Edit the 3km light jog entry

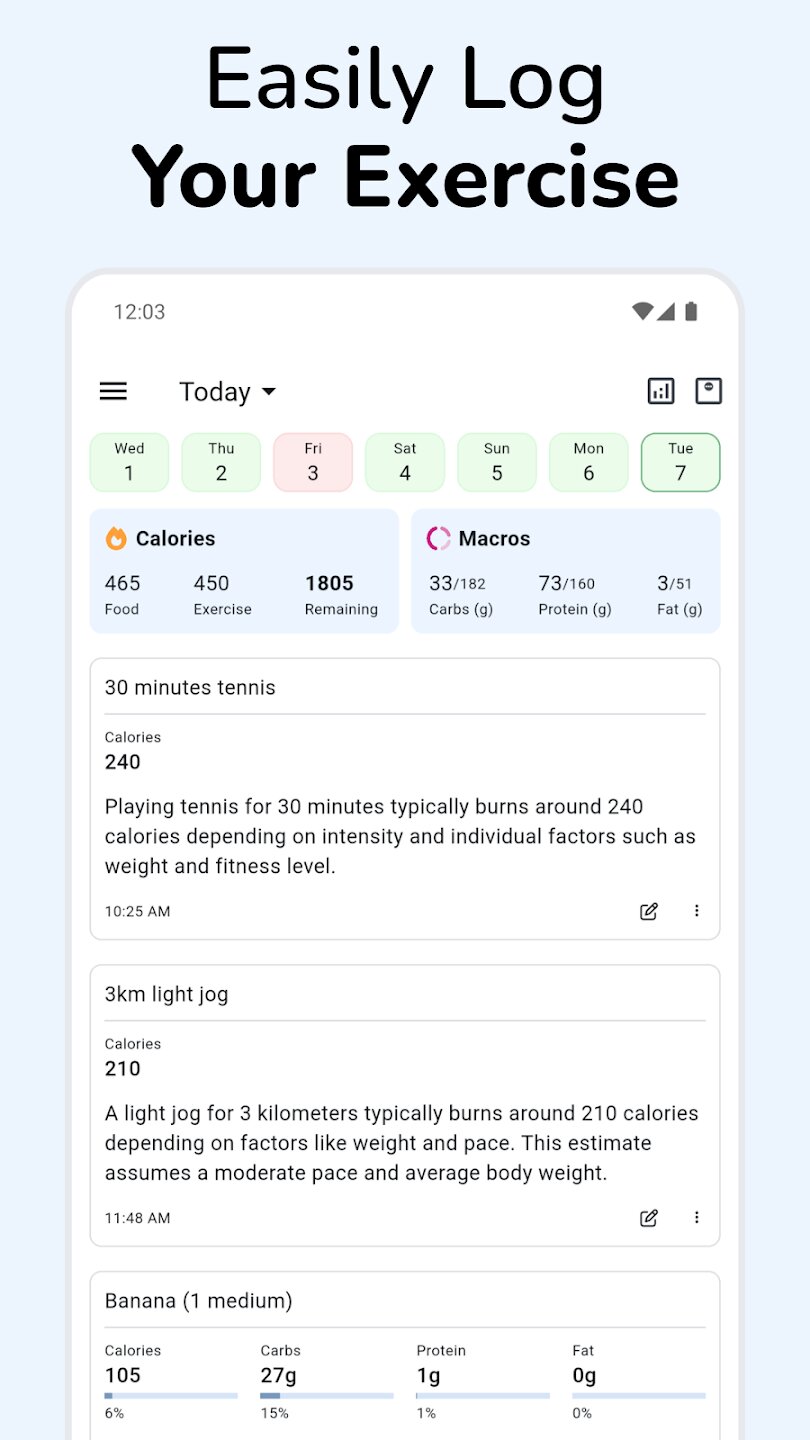pyautogui.click(x=649, y=1218)
